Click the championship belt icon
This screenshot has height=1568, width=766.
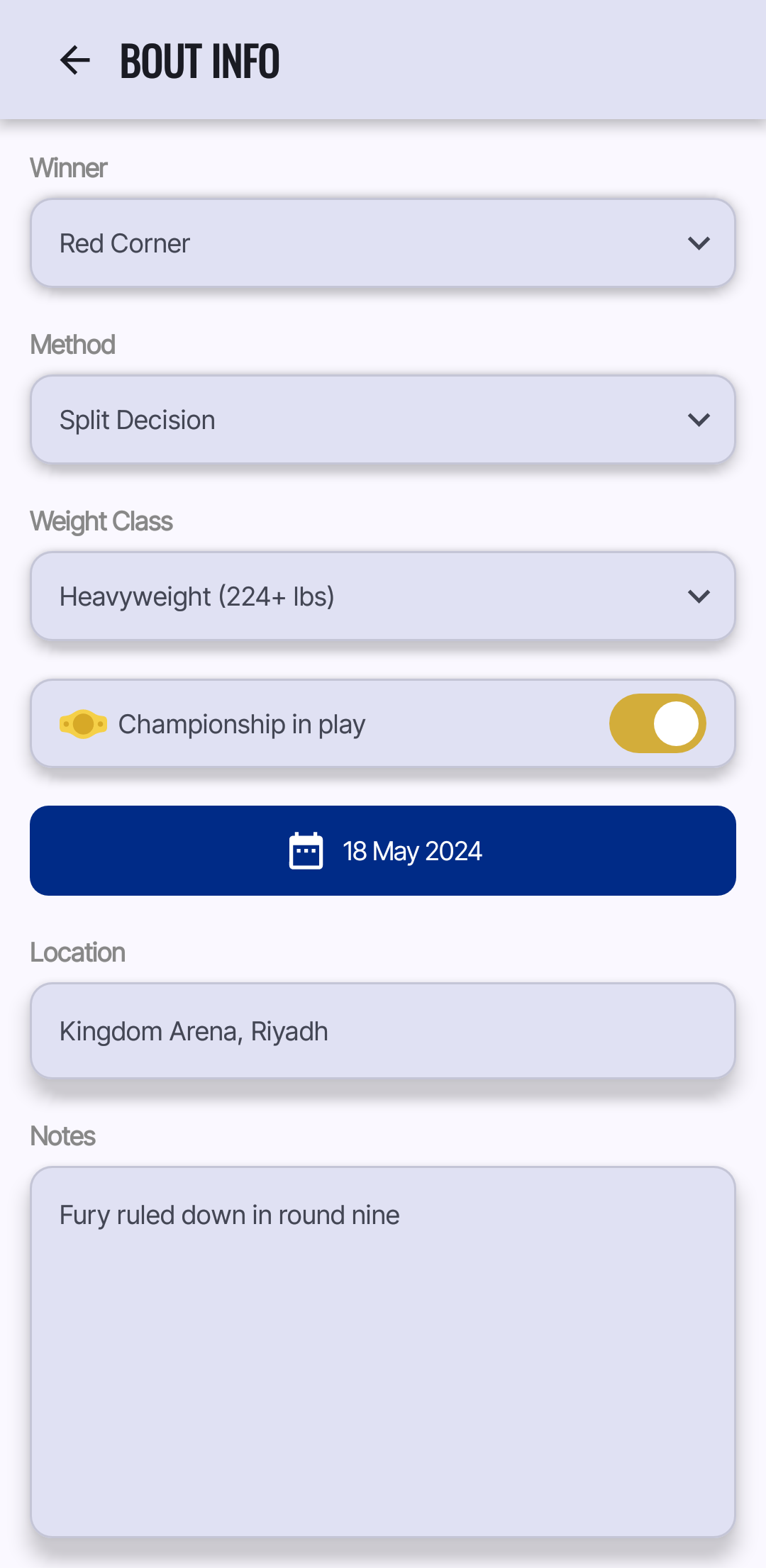point(83,724)
